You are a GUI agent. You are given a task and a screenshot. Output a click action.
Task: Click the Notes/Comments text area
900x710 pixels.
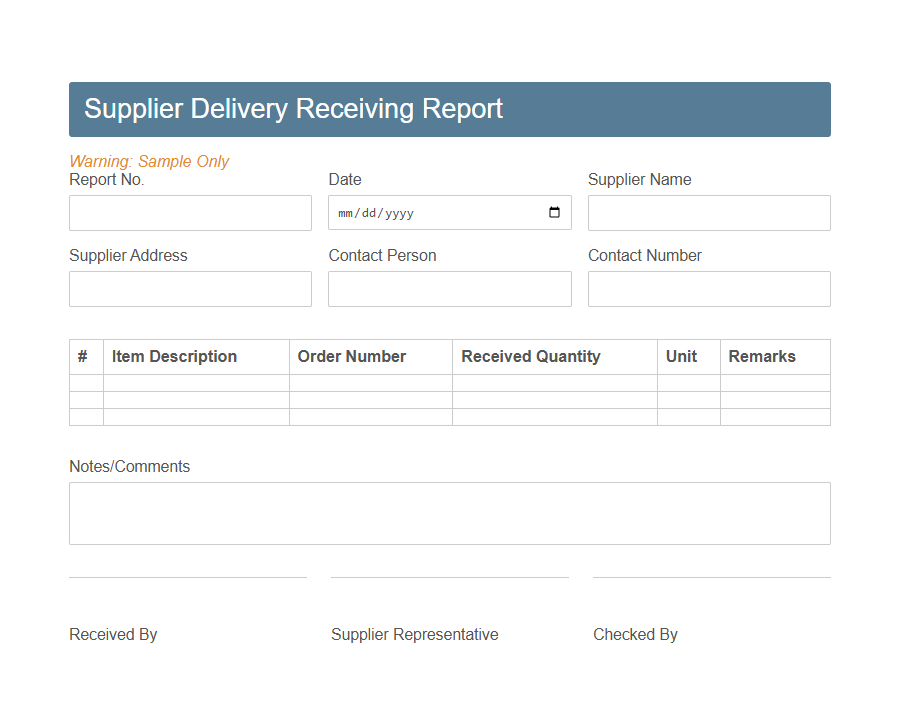pyautogui.click(x=449, y=512)
